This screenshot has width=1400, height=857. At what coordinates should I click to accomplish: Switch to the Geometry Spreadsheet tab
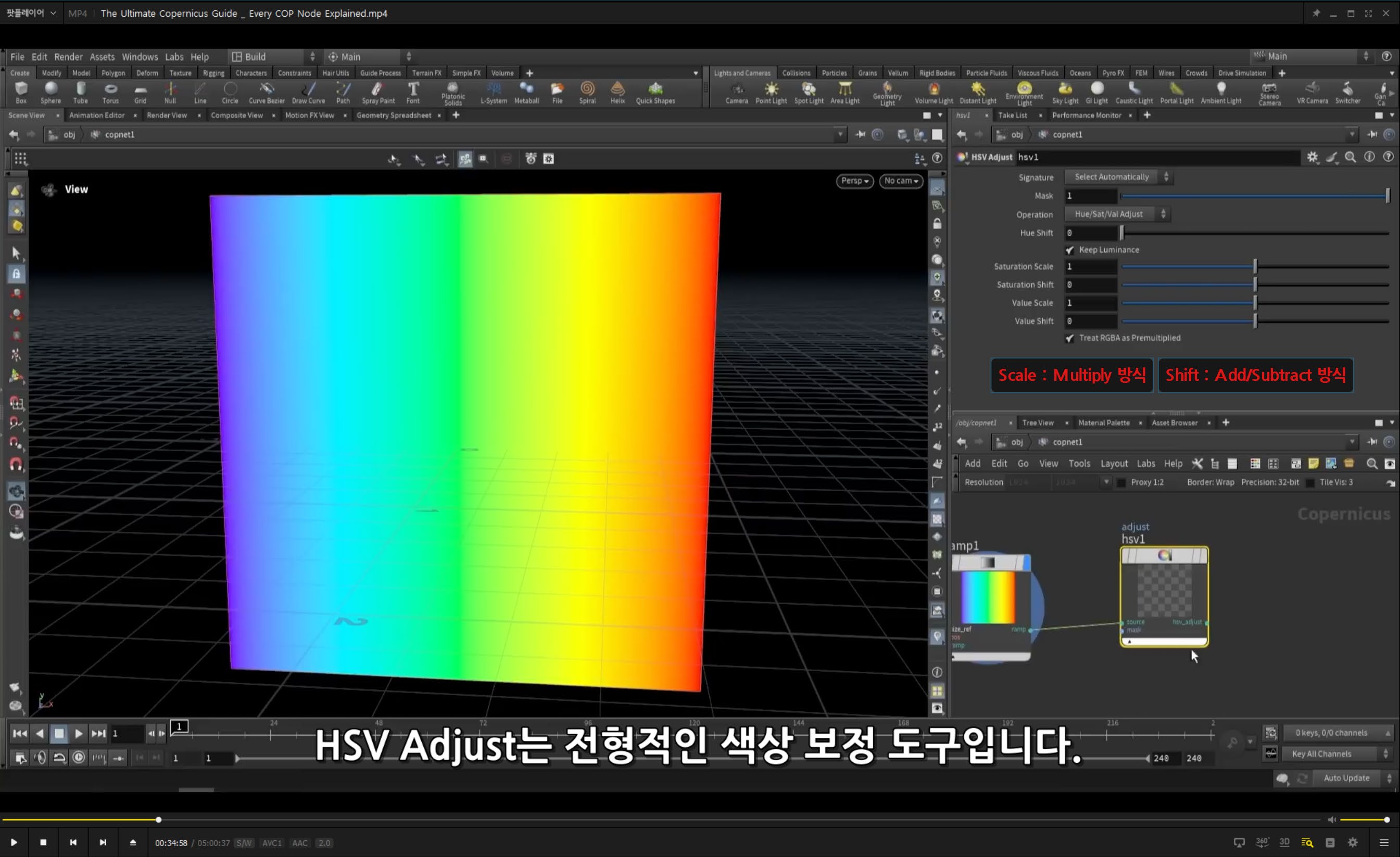(x=394, y=116)
